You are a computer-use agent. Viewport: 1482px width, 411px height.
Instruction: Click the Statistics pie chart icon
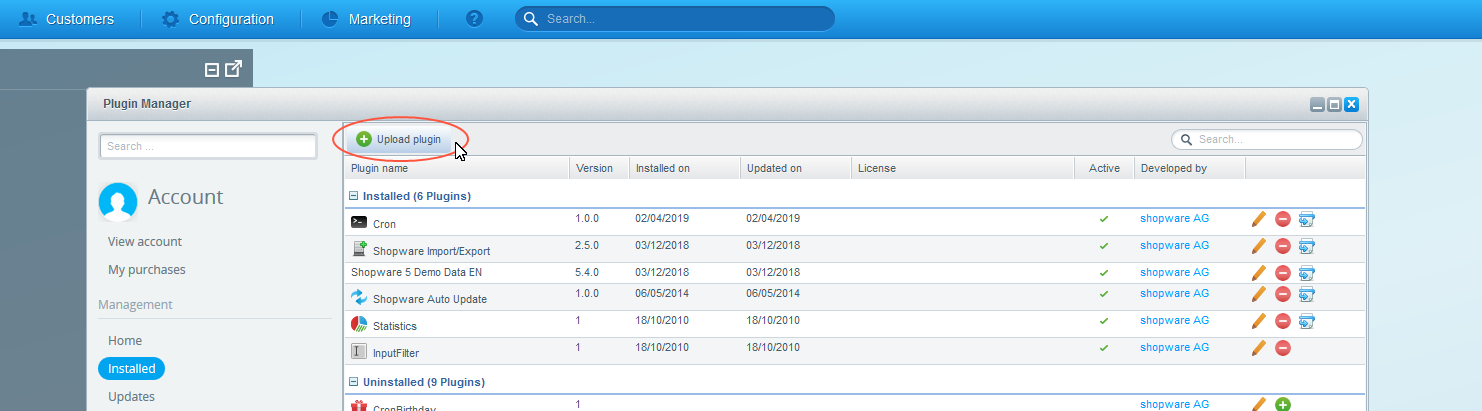360,324
